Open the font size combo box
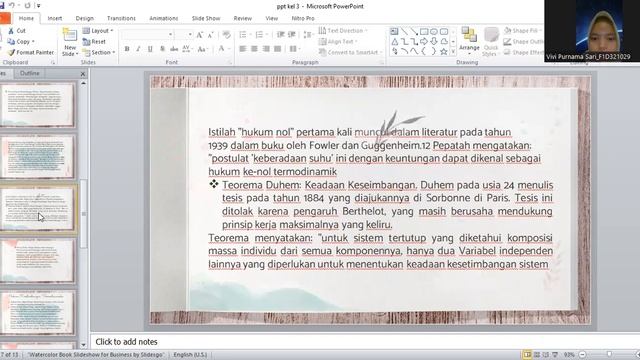The width and height of the screenshot is (640, 360). tap(184, 35)
